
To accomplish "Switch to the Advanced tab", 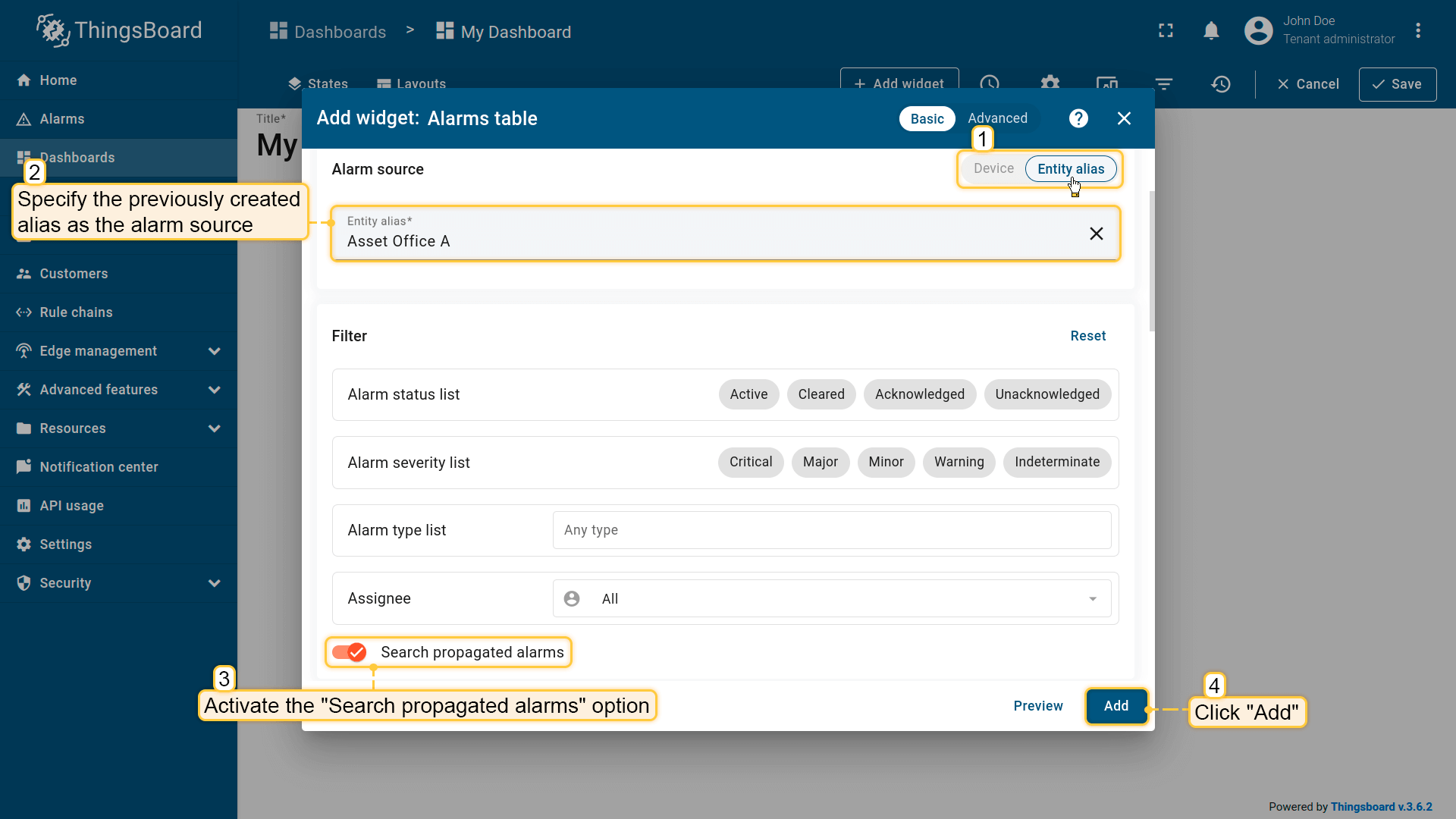I will (x=997, y=118).
